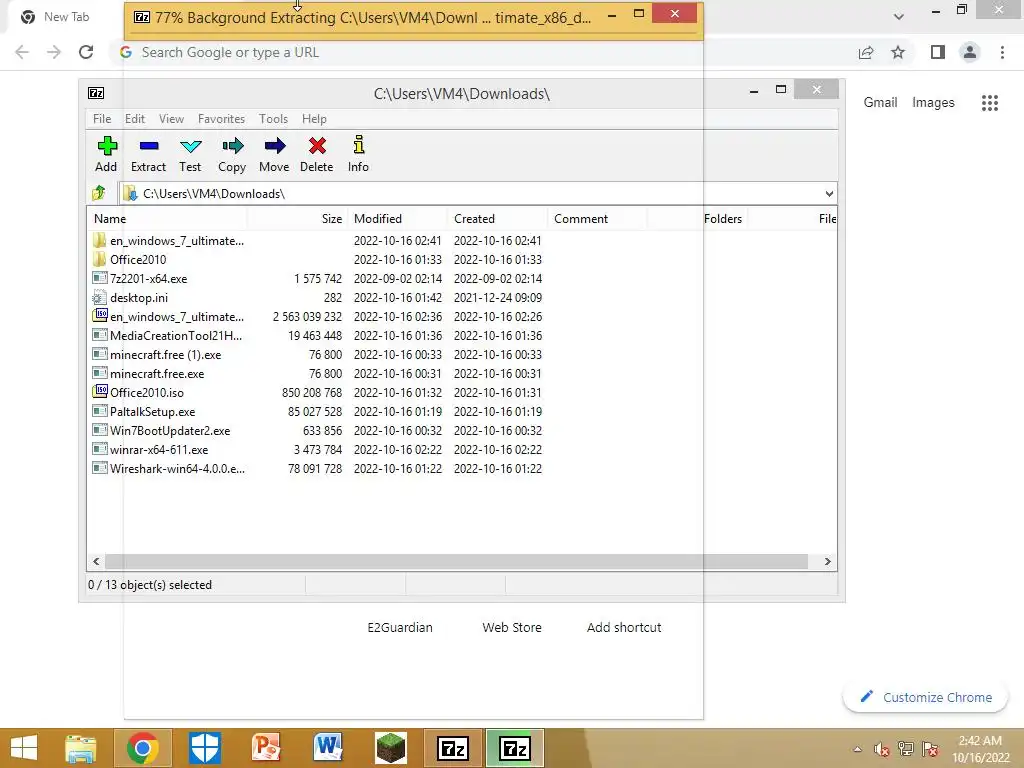Click Office2010.iso disc image icon

pos(100,392)
